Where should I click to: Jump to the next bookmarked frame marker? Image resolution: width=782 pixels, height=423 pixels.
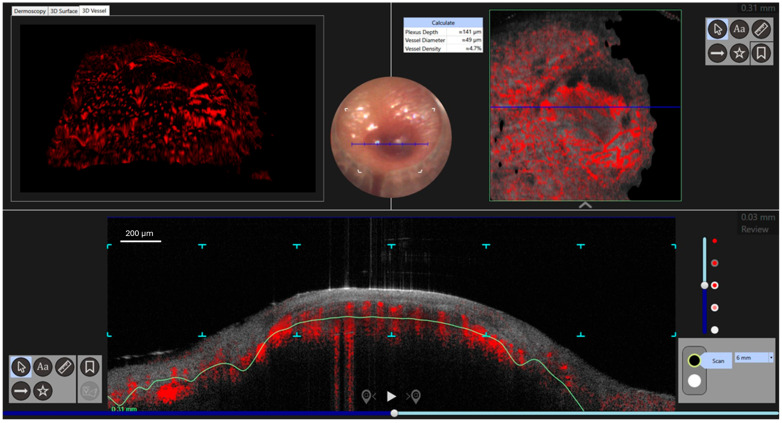coord(414,397)
